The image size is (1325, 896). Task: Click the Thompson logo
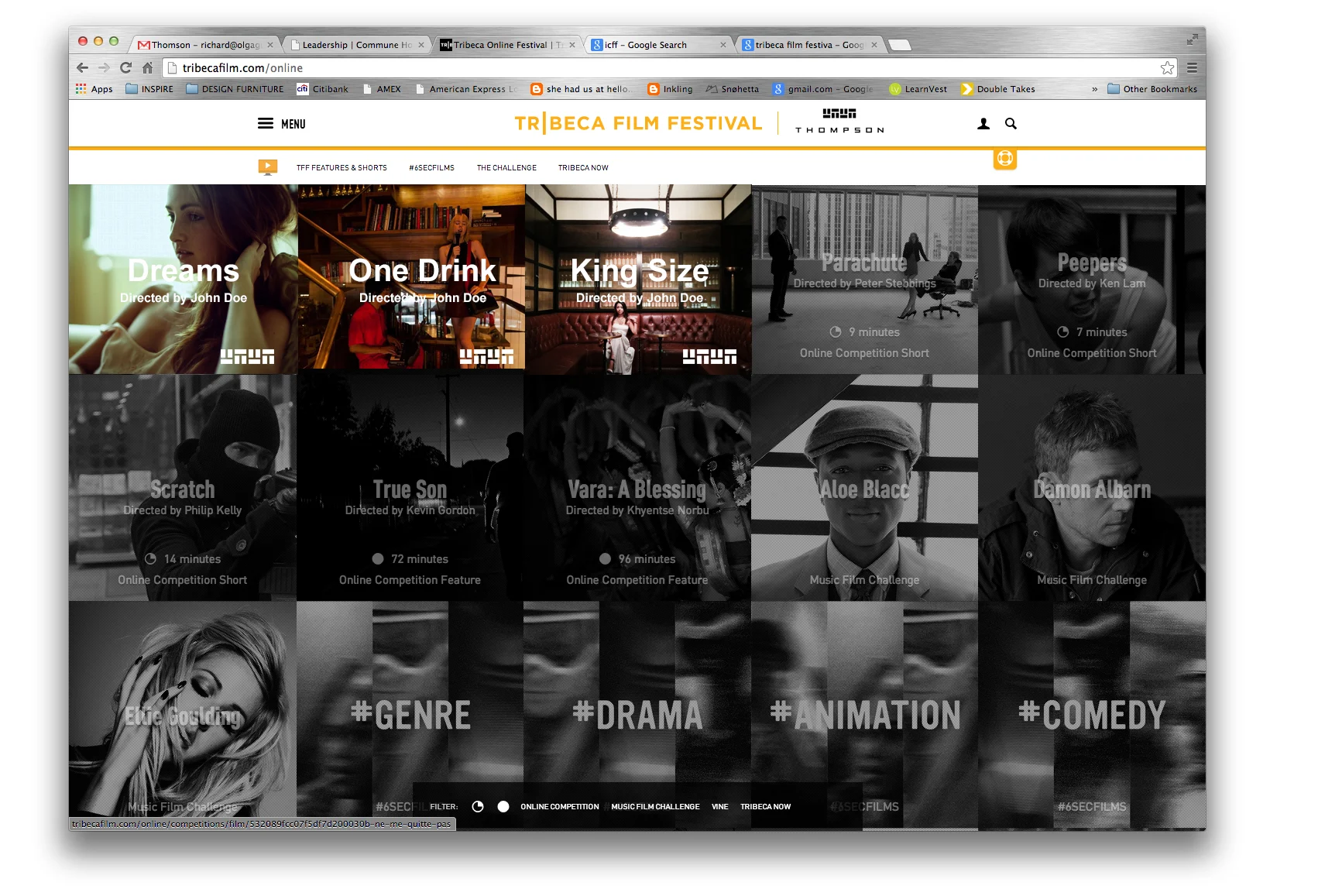838,122
